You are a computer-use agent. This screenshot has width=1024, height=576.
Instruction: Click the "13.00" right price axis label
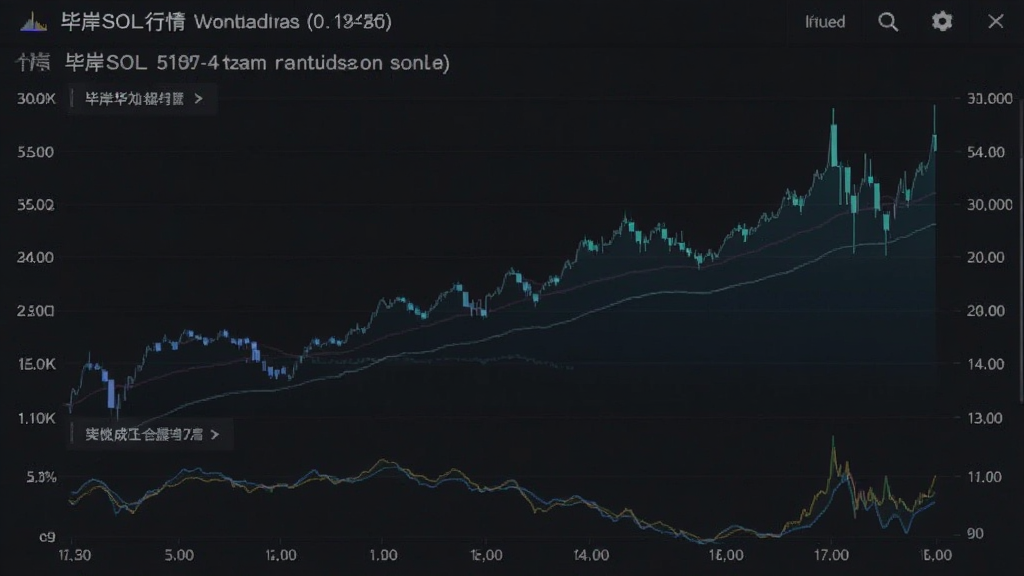(985, 418)
